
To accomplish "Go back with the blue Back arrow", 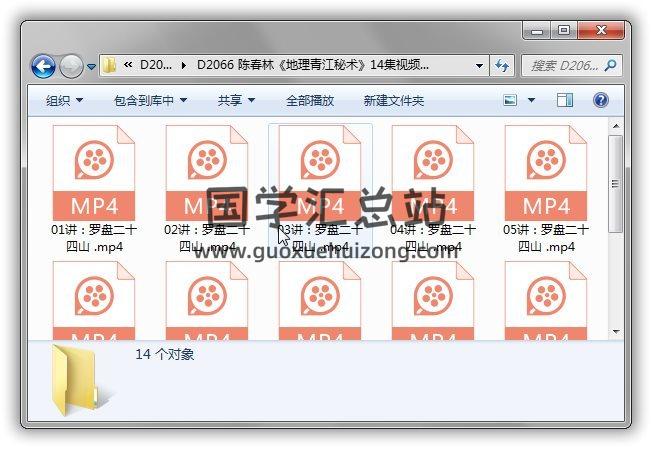I will [x=43, y=67].
